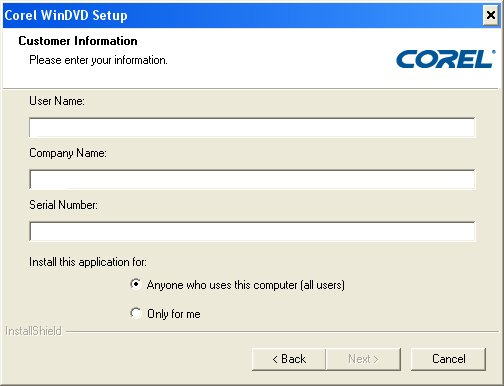This screenshot has width=504, height=386.
Task: Select the 'Anyone who uses this computer' radio button
Action: pyautogui.click(x=136, y=284)
